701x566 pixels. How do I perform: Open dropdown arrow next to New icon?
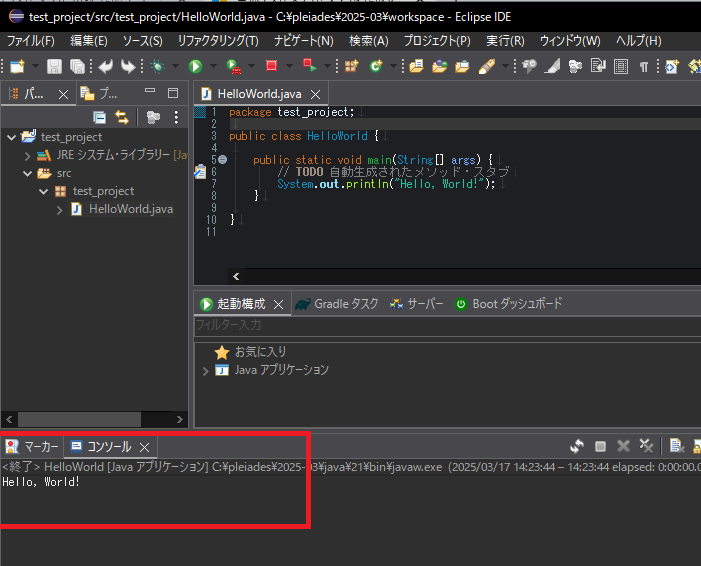click(x=35, y=67)
